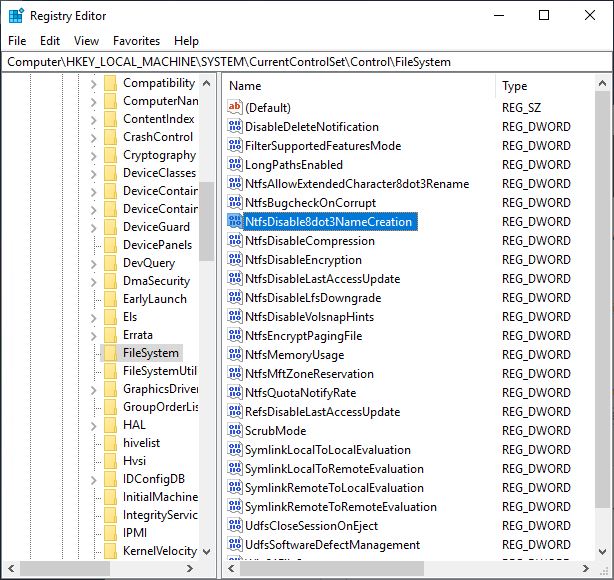Click tree pane horizontal scrollbar left arrow
Viewport: 614px width, 580px height.
click(x=11, y=568)
